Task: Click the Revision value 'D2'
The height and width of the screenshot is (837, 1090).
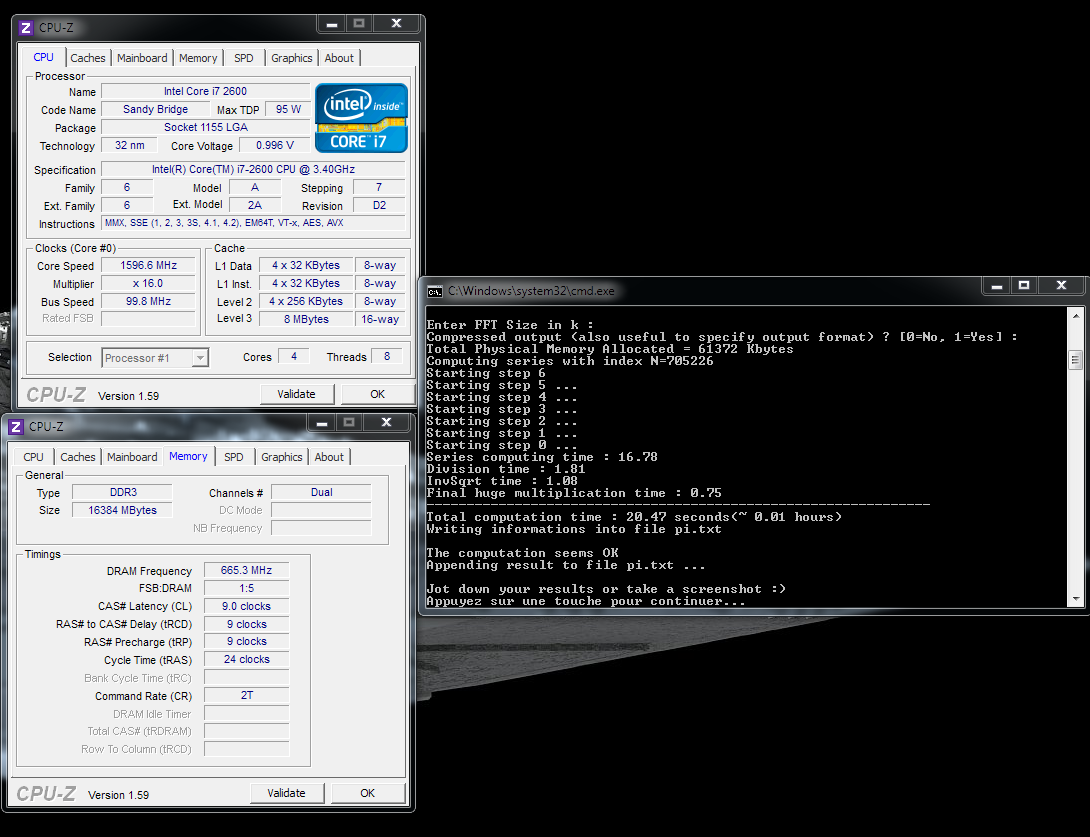Action: tap(379, 205)
